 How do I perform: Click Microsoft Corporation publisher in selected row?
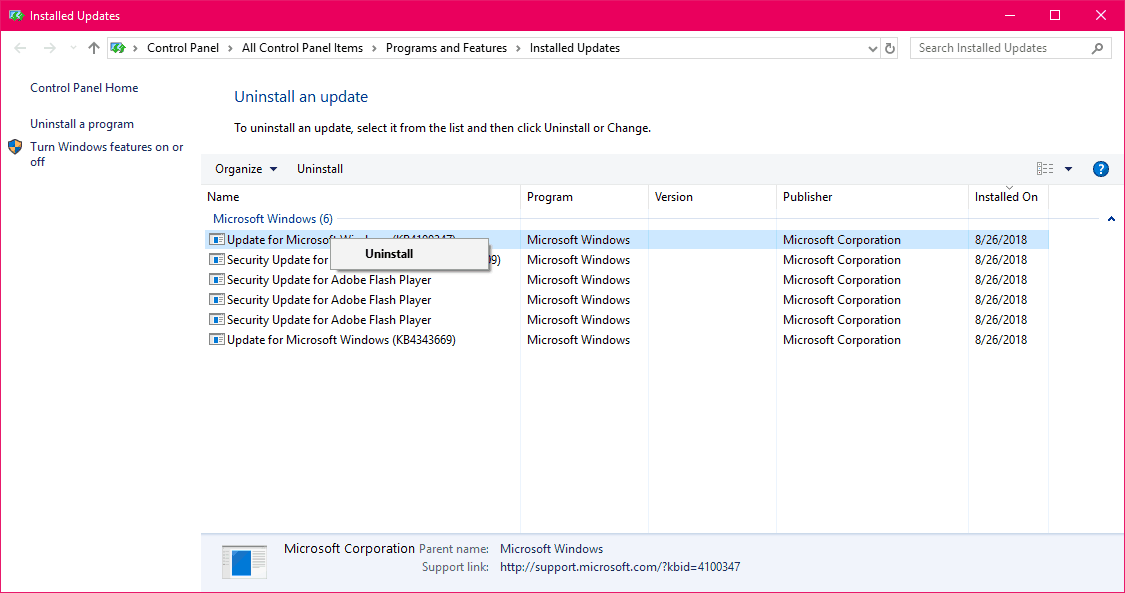click(842, 239)
